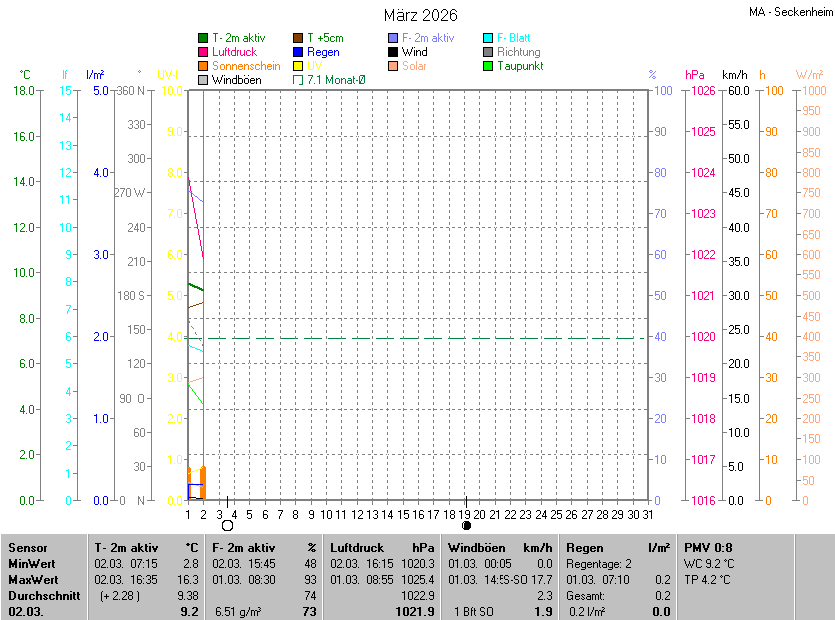Click the brown T +5cm legend square
This screenshot has width=835, height=620.
coord(298,38)
